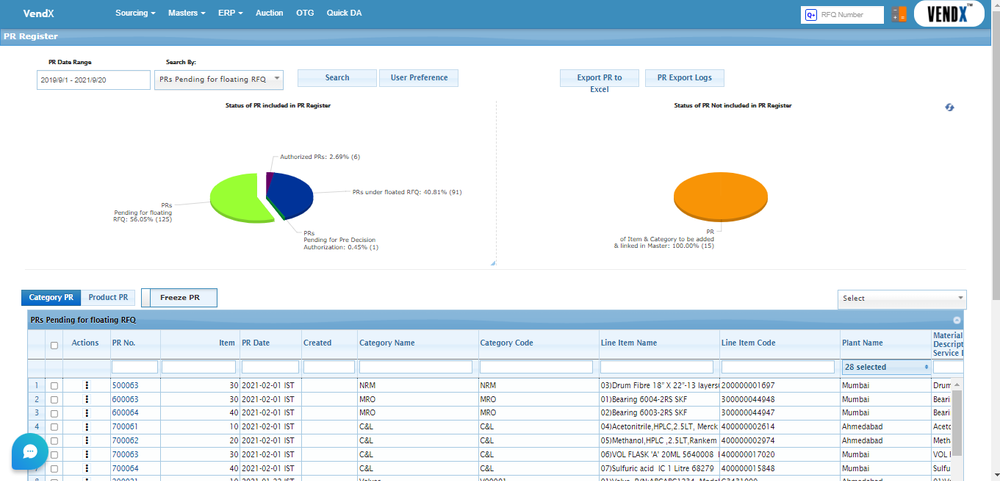The height and width of the screenshot is (481, 1000).
Task: Open the Plant Name 28 selected filter
Action: (886, 367)
